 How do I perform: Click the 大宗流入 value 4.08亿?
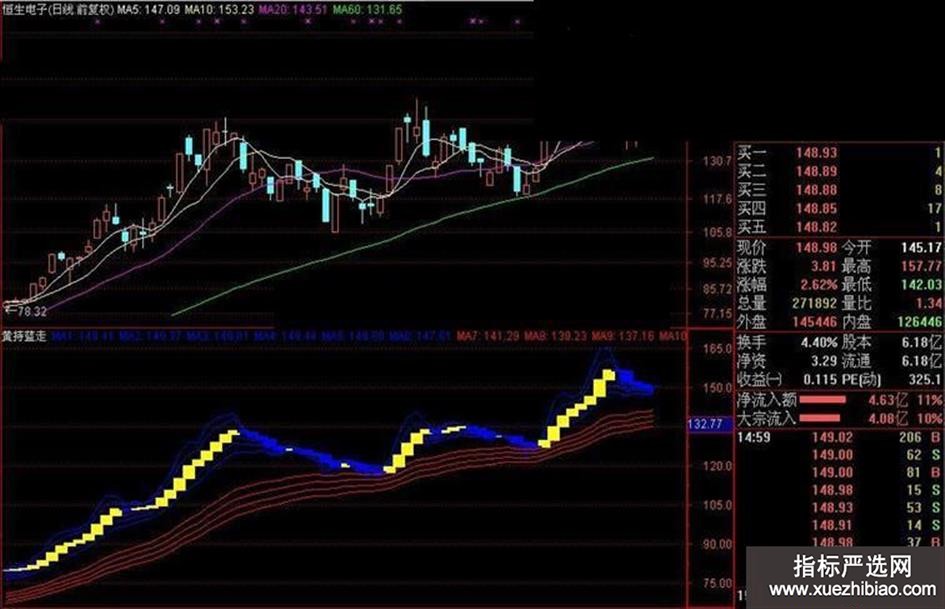coord(887,418)
